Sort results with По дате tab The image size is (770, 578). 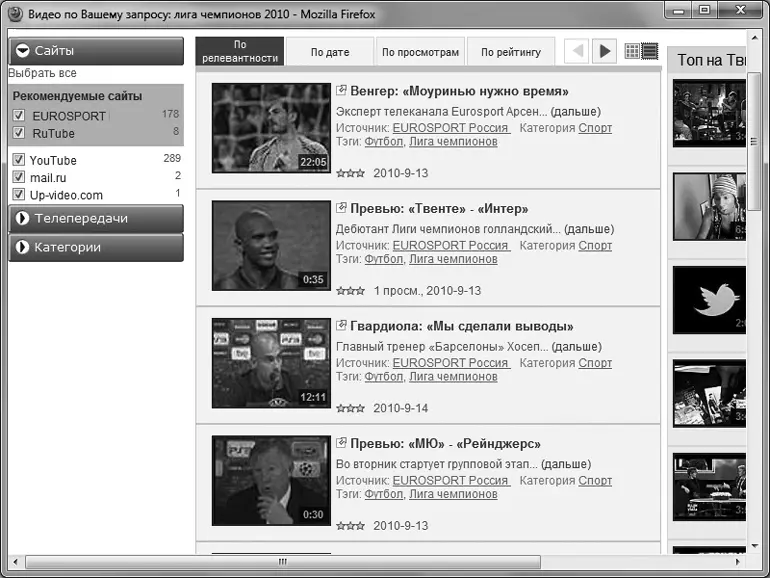click(x=330, y=52)
